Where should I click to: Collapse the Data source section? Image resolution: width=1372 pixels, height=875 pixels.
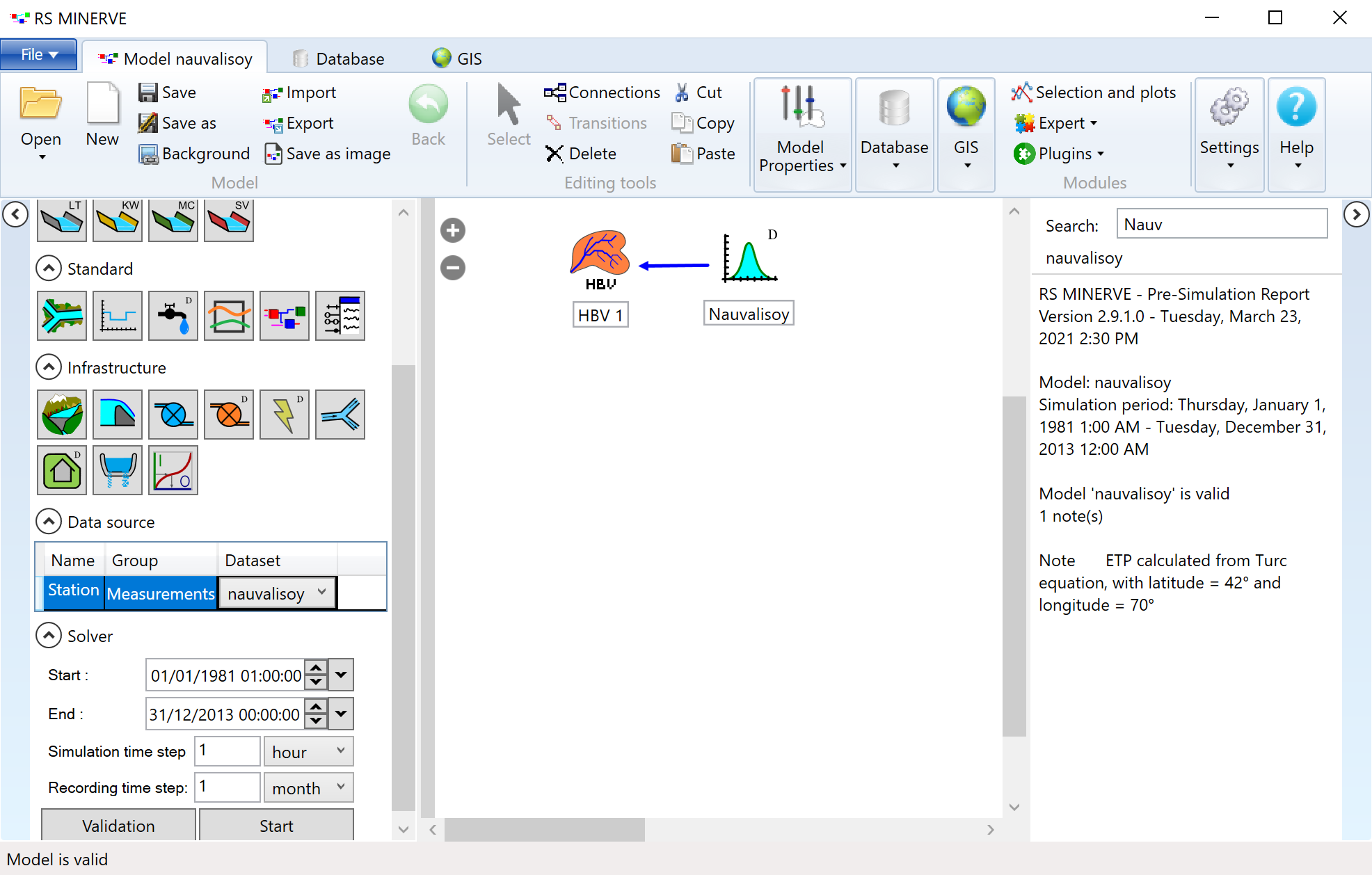pos(49,522)
